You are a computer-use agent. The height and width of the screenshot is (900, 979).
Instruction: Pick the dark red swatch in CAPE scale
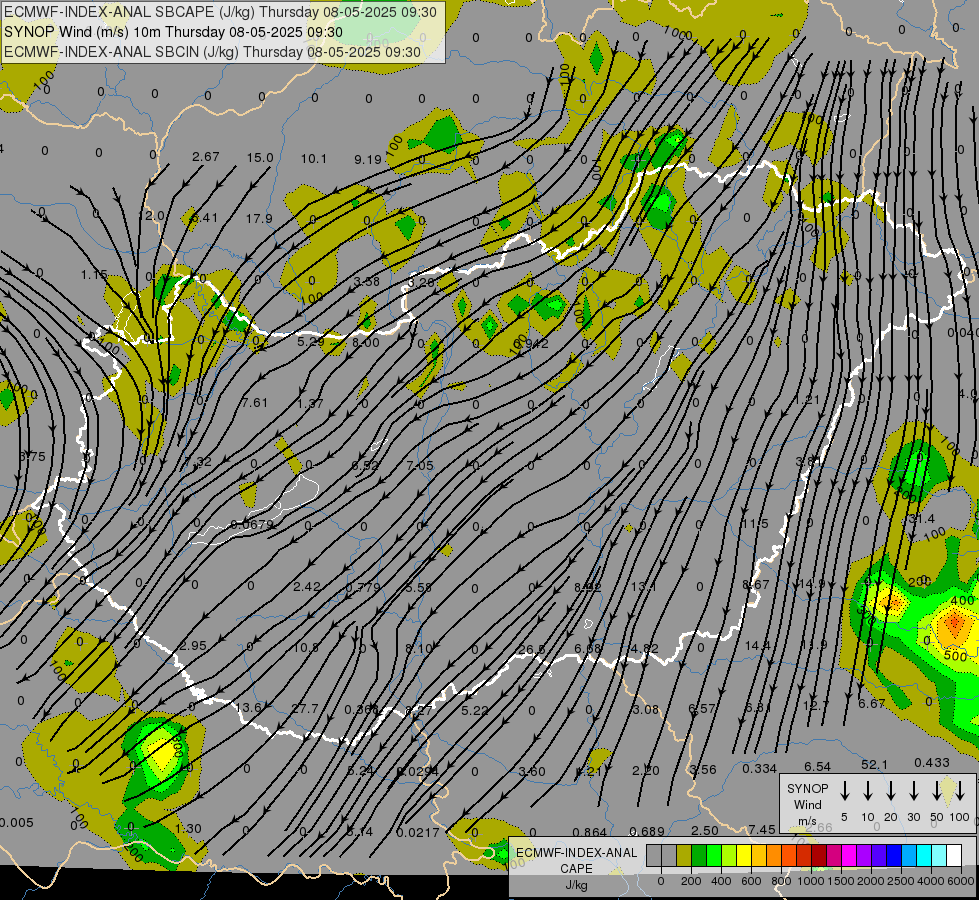click(819, 855)
